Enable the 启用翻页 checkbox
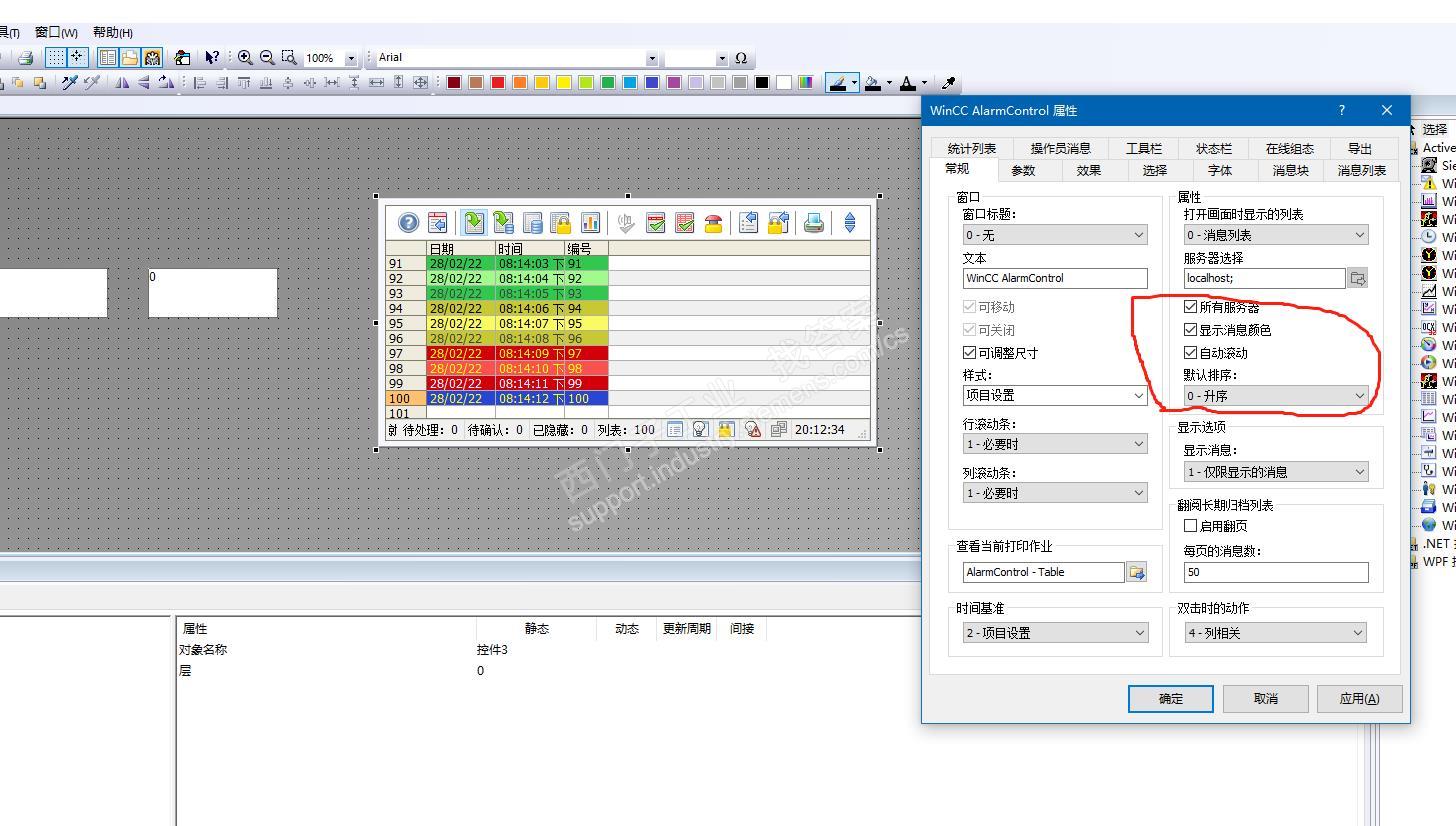Image resolution: width=1456 pixels, height=826 pixels. click(x=1190, y=525)
